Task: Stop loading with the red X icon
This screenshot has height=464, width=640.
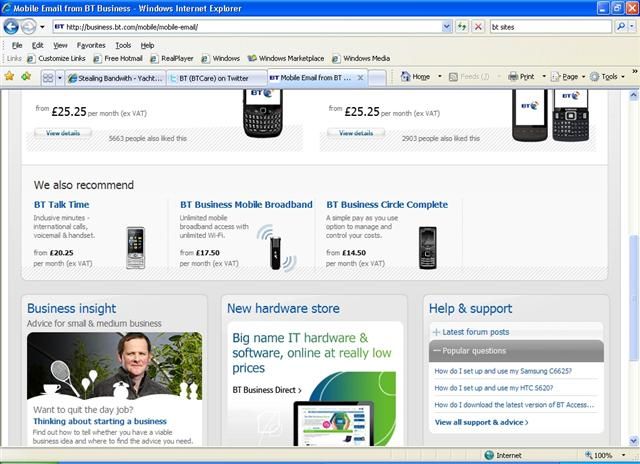Action: click(478, 27)
